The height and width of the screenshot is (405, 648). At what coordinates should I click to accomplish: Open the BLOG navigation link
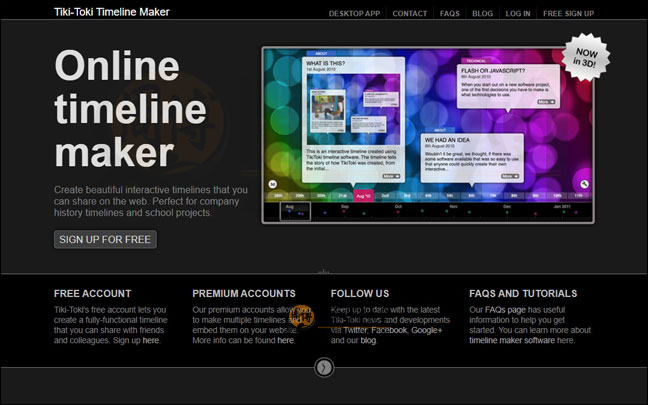[482, 14]
